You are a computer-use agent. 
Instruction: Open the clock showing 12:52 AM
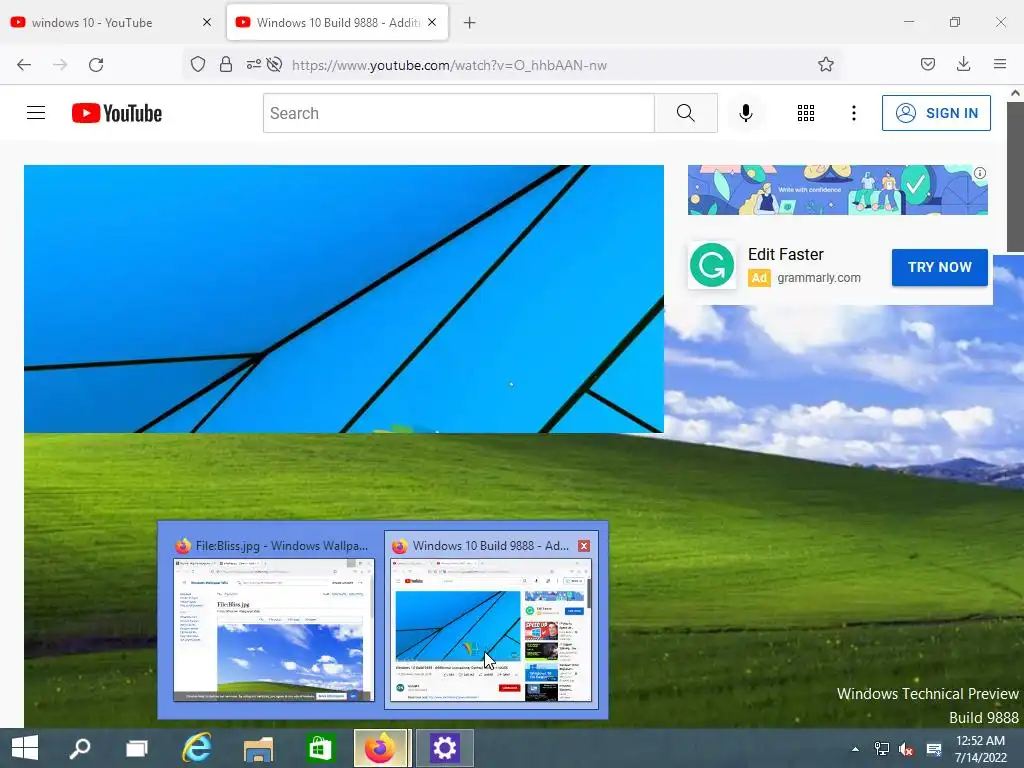(x=980, y=749)
